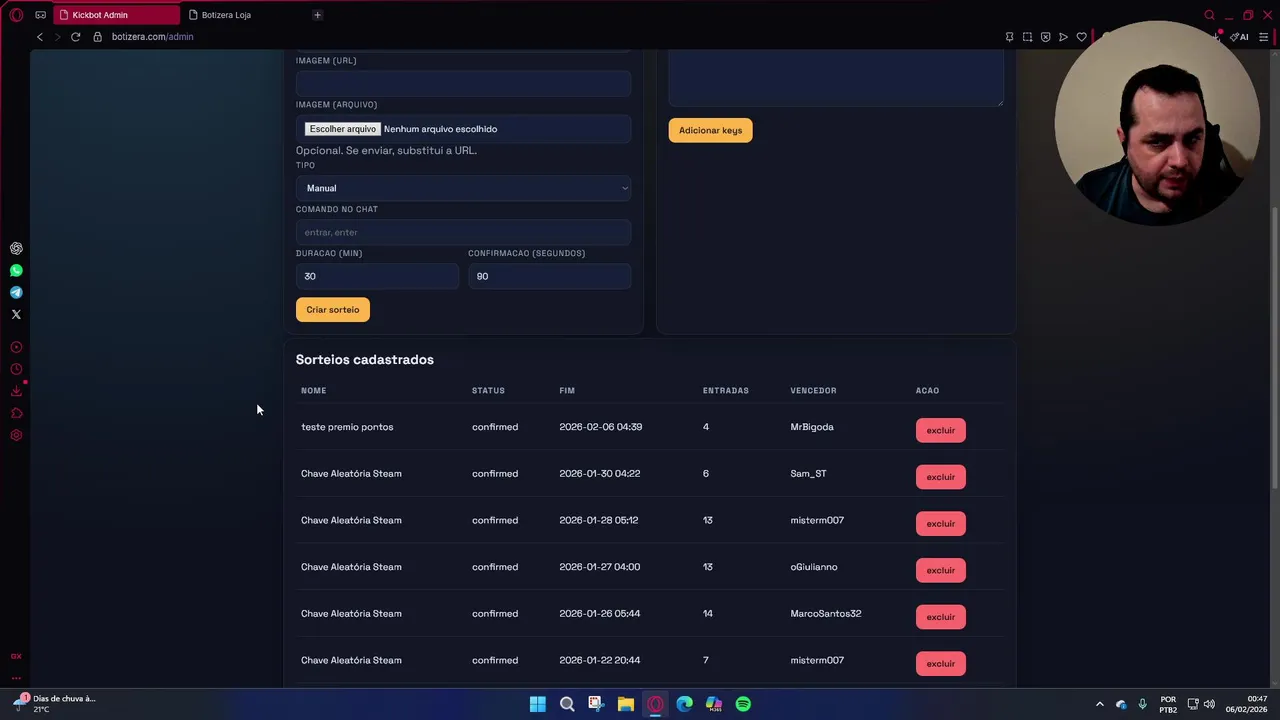Open Telegram in the Opera sidebar
This screenshot has height=720, width=1280.
(16, 292)
